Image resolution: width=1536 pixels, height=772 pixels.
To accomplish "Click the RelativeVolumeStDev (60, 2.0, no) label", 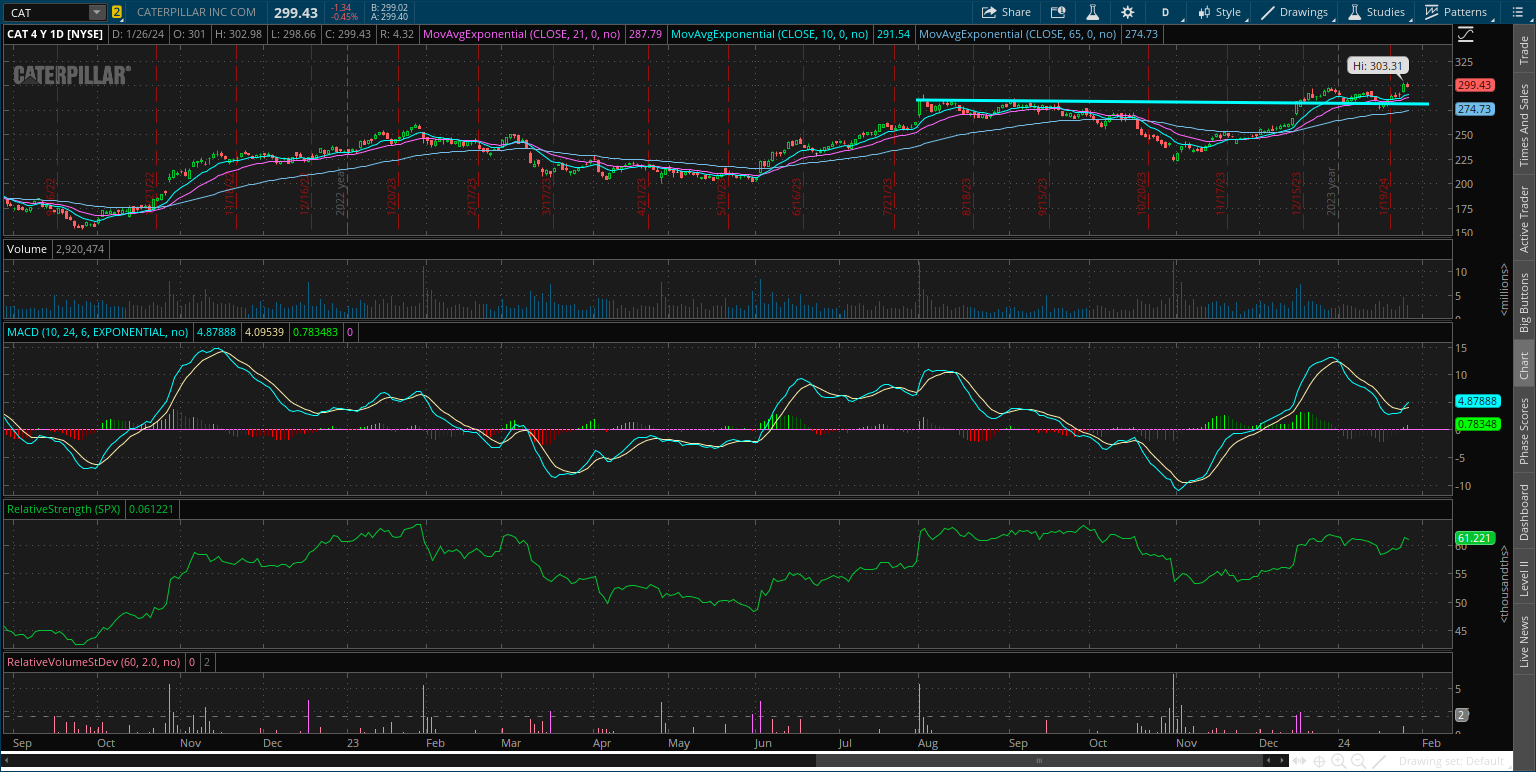I will (94, 662).
